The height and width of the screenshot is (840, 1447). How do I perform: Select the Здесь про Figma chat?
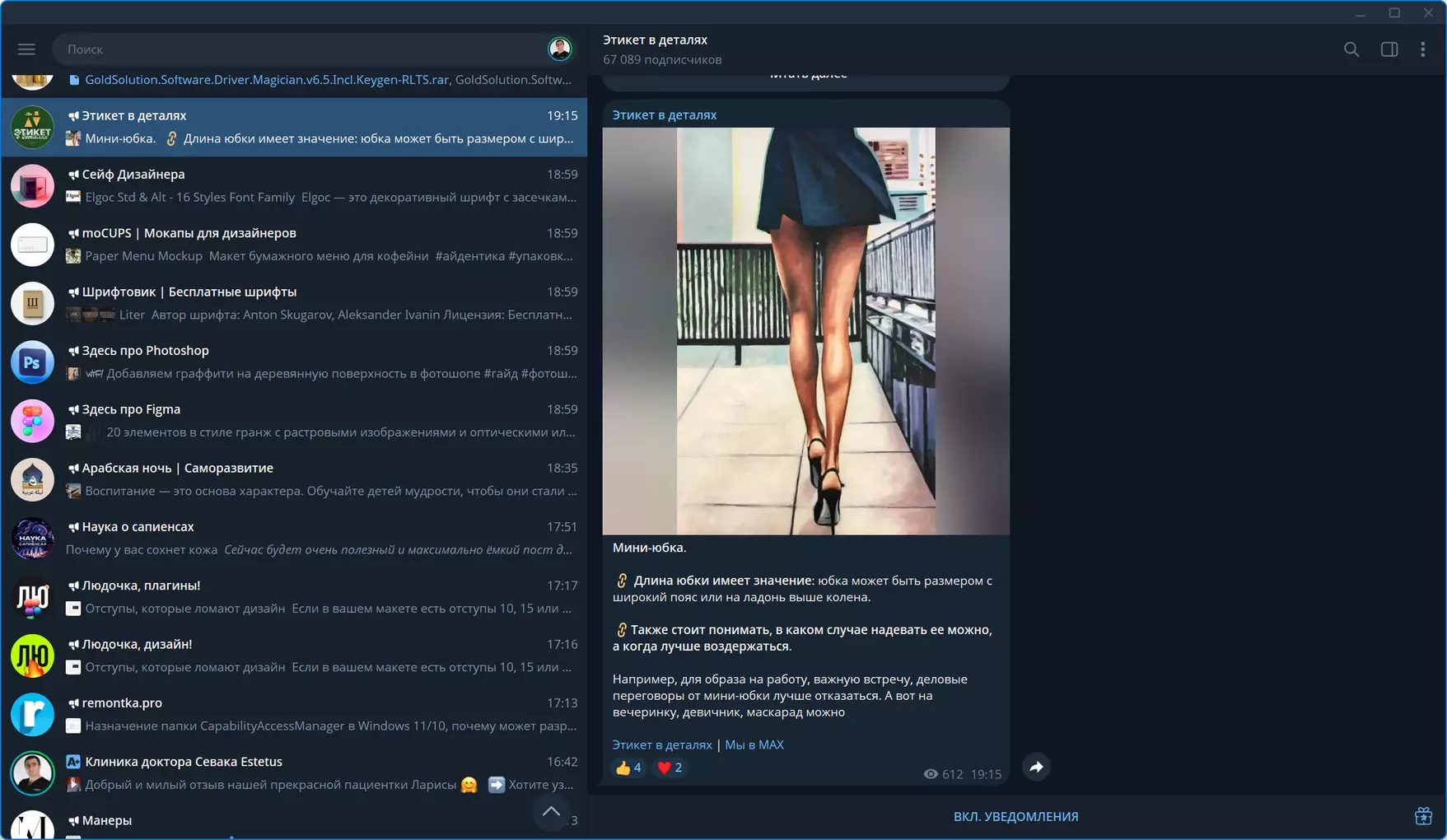pos(294,421)
